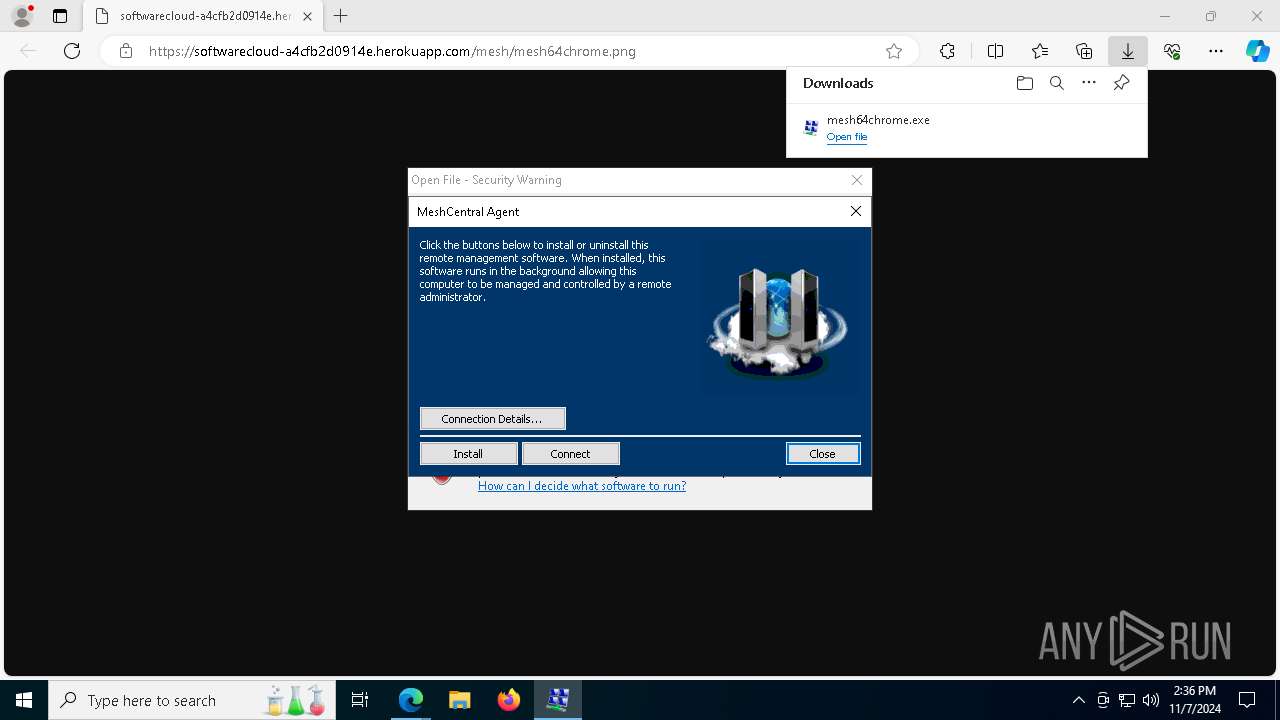Open Task View on the taskbar
The width and height of the screenshot is (1280, 720).
tap(360, 700)
